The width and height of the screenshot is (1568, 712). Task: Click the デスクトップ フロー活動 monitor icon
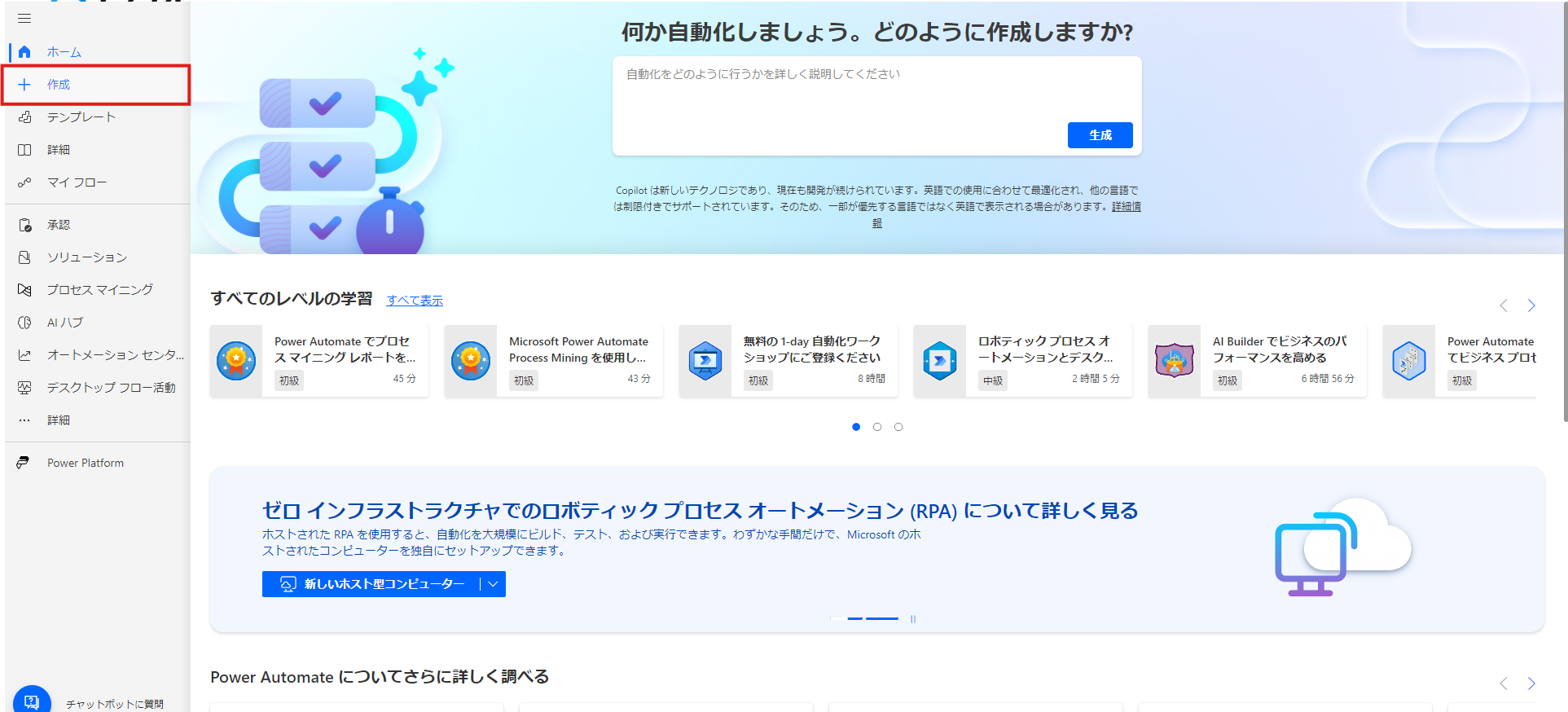click(24, 388)
